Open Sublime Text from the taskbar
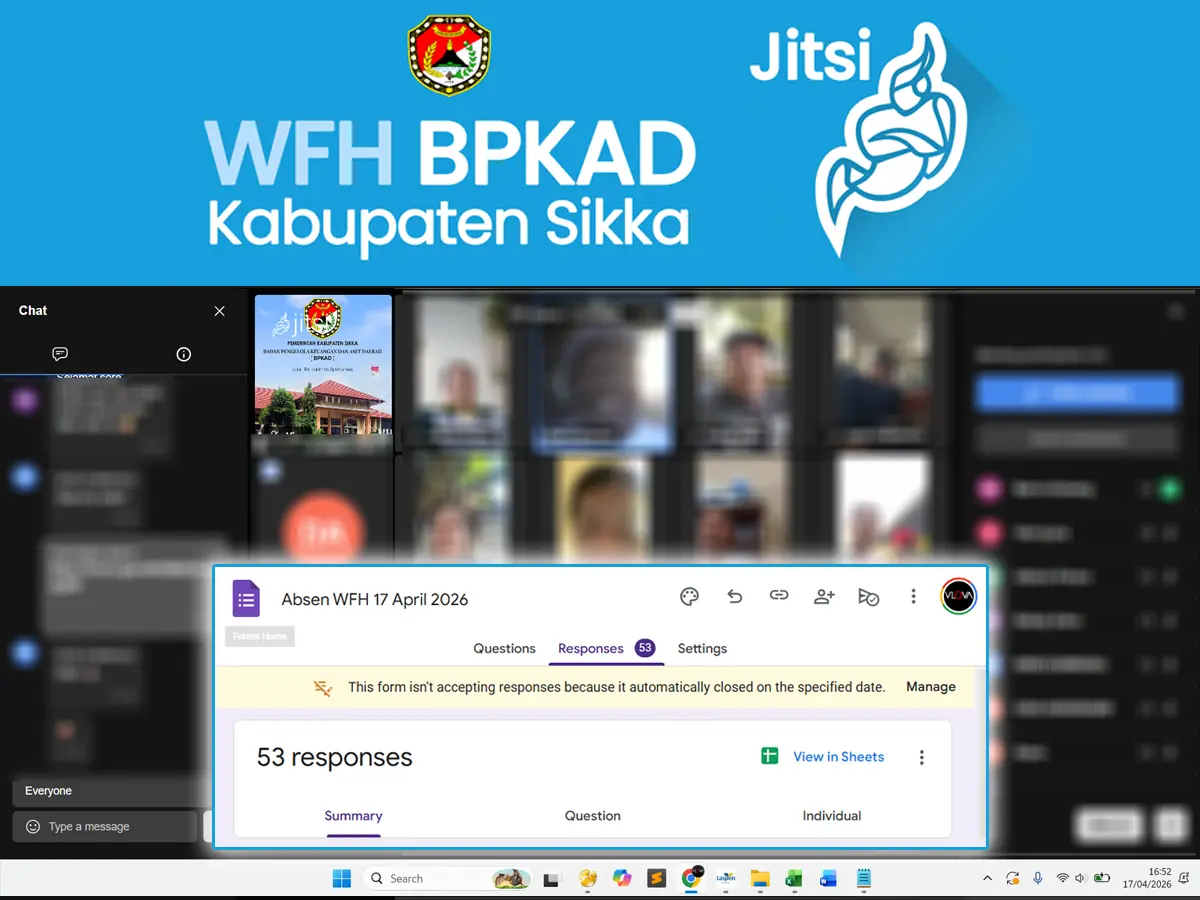 pos(657,878)
